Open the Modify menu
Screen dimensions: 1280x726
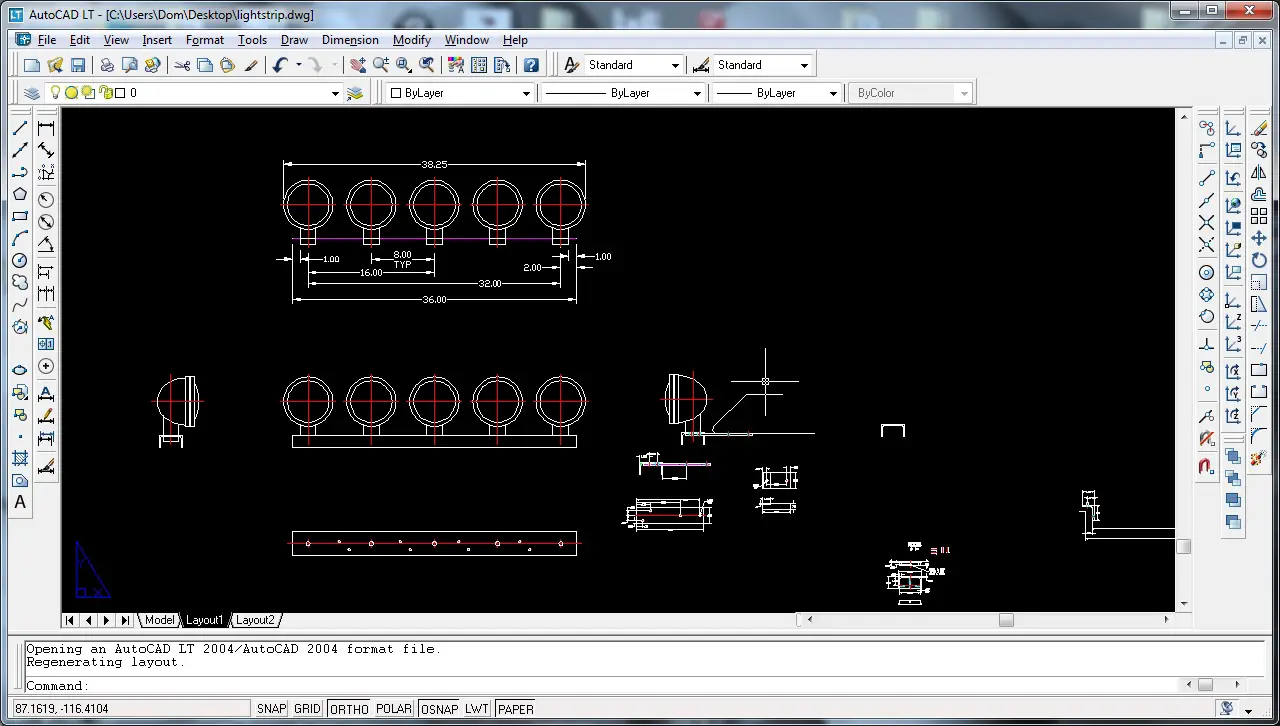click(x=411, y=40)
